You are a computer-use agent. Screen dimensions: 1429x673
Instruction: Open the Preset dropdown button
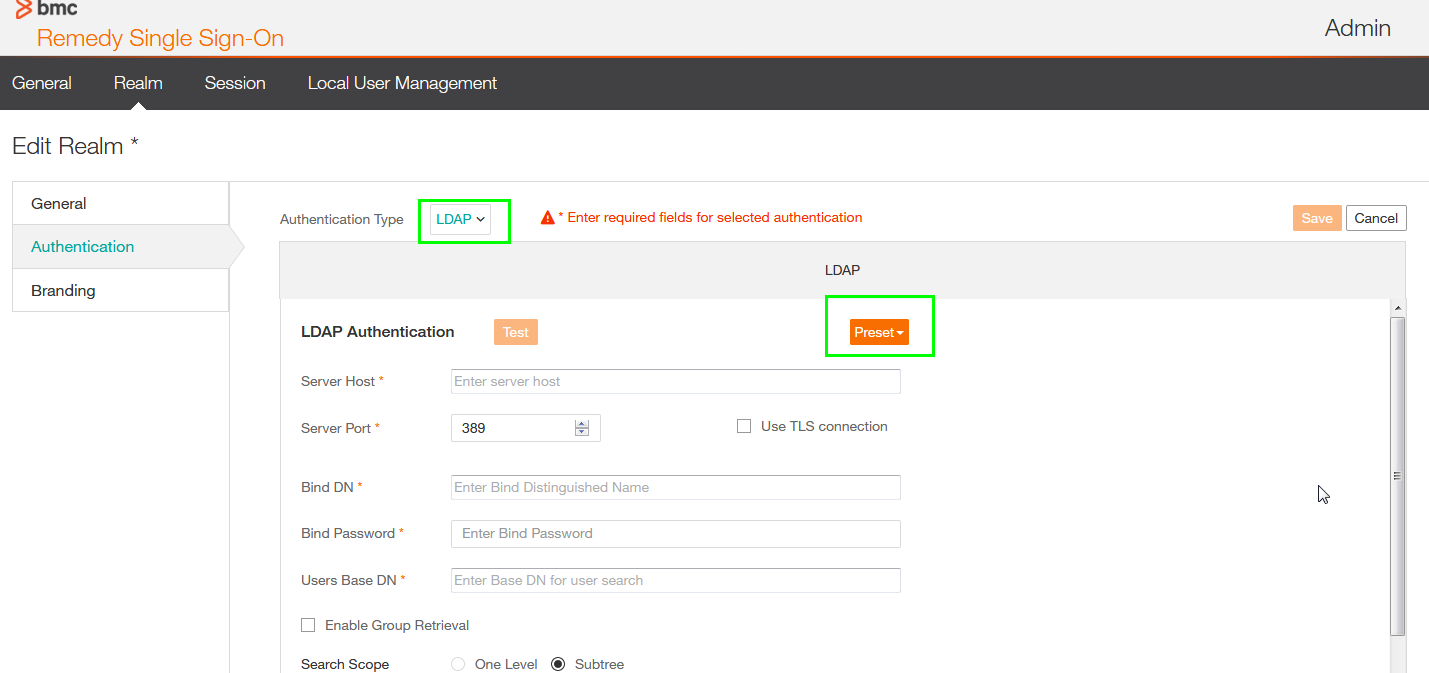[879, 332]
